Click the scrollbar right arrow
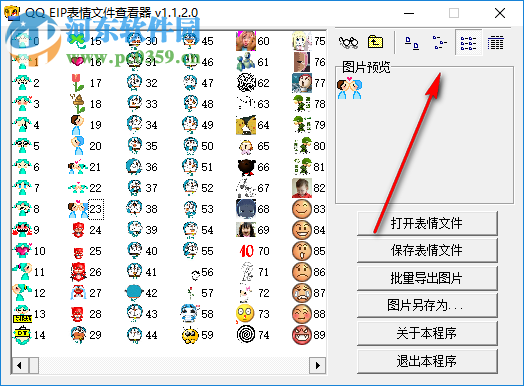Viewport: 524px width, 386px height. (318, 365)
